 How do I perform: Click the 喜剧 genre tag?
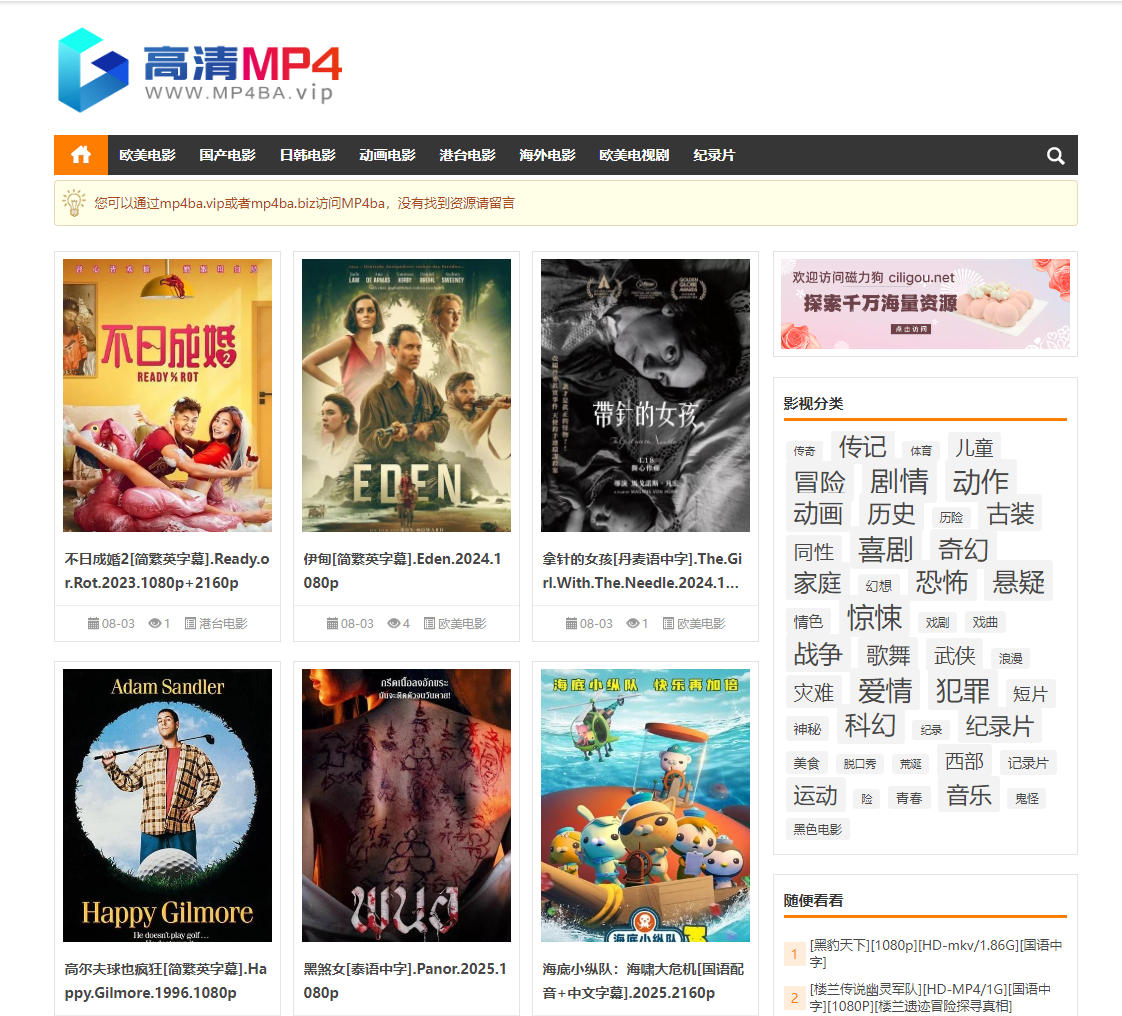885,549
